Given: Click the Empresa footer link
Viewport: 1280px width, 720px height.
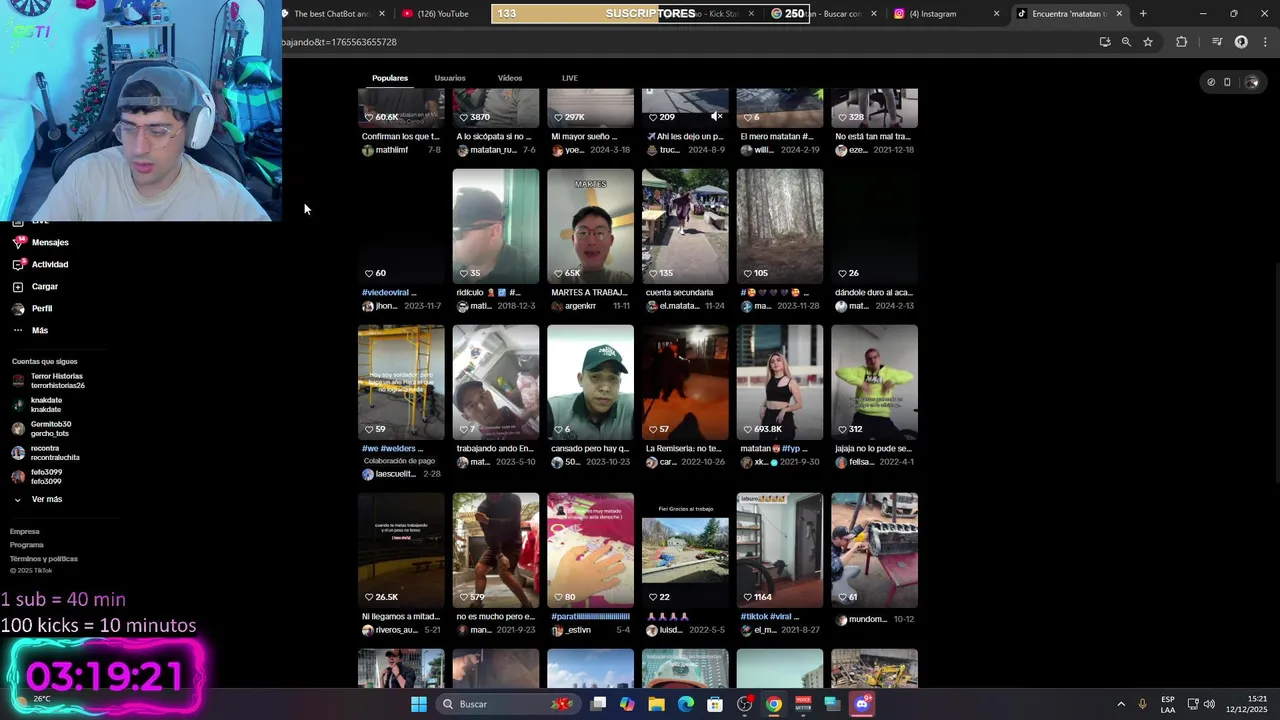Looking at the screenshot, I should [x=25, y=532].
